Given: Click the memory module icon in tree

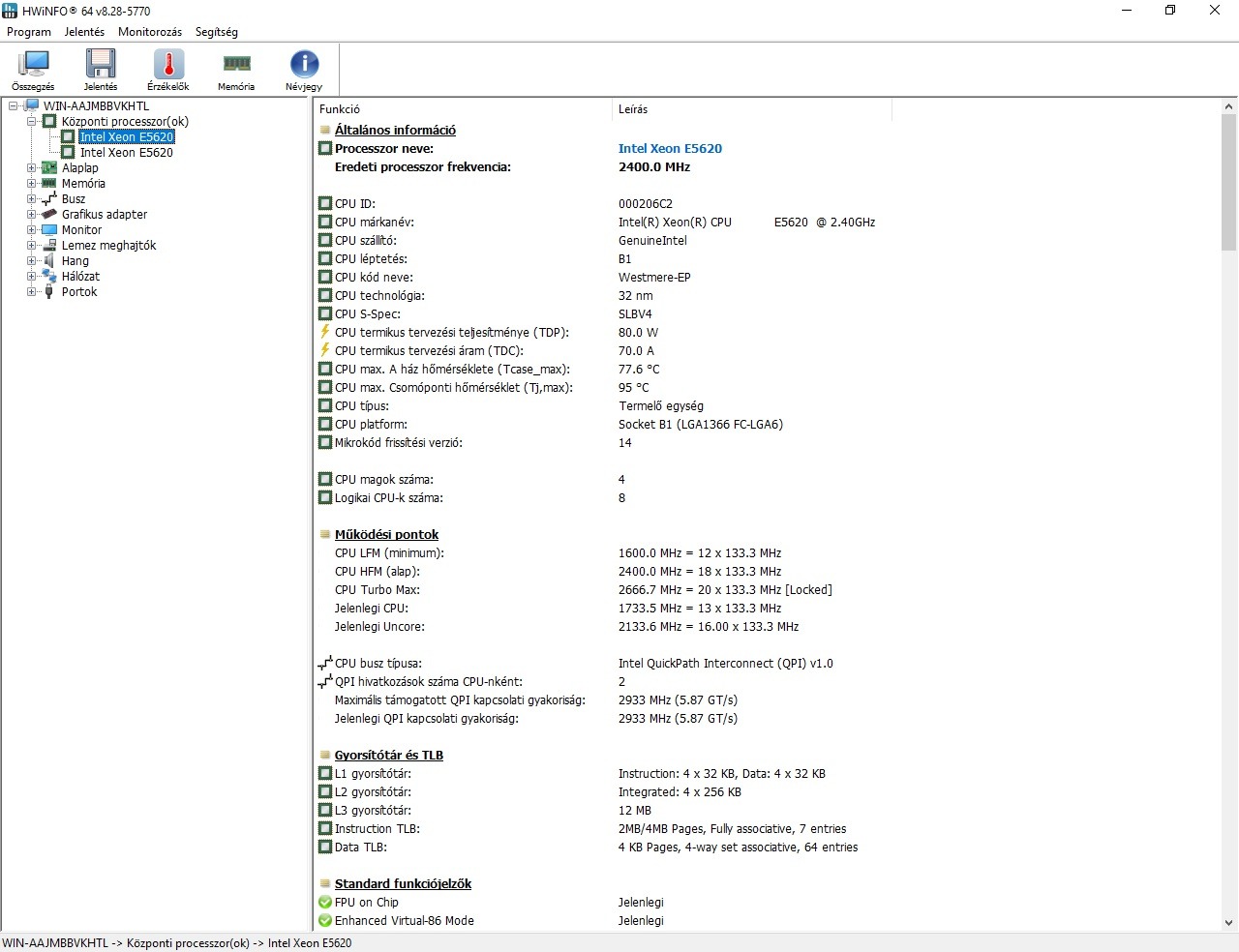Looking at the screenshot, I should pos(49,183).
